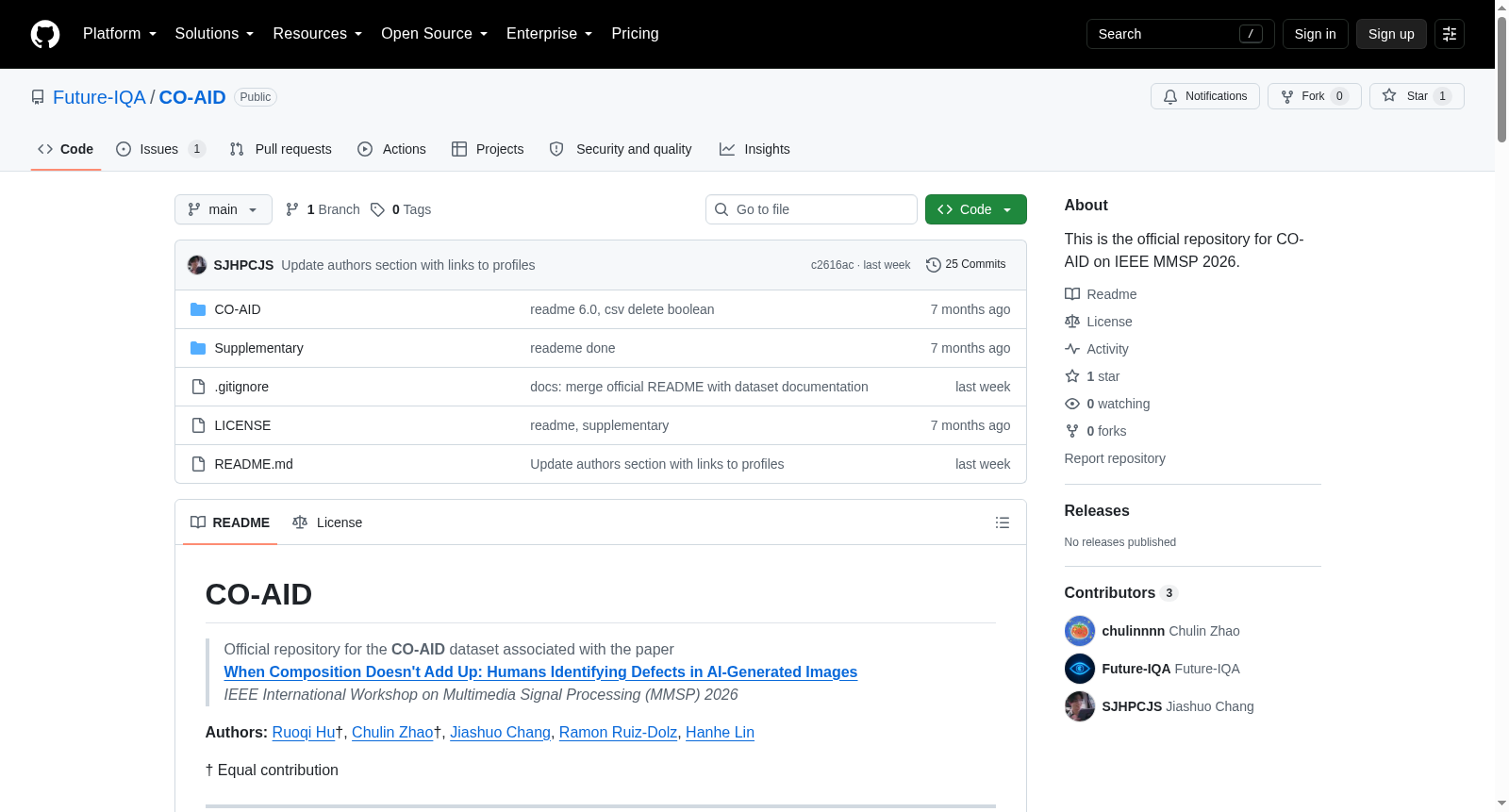The image size is (1509, 812).
Task: Click the fork icon next to 0 forks
Action: tap(1072, 431)
